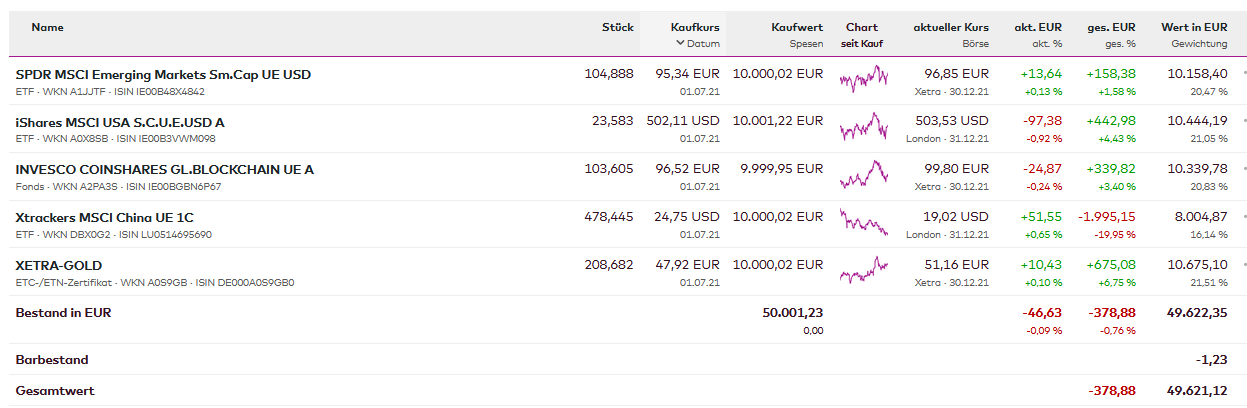This screenshot has width=1247, height=408.
Task: Sort by ges. EUR column header
Action: tap(1111, 27)
